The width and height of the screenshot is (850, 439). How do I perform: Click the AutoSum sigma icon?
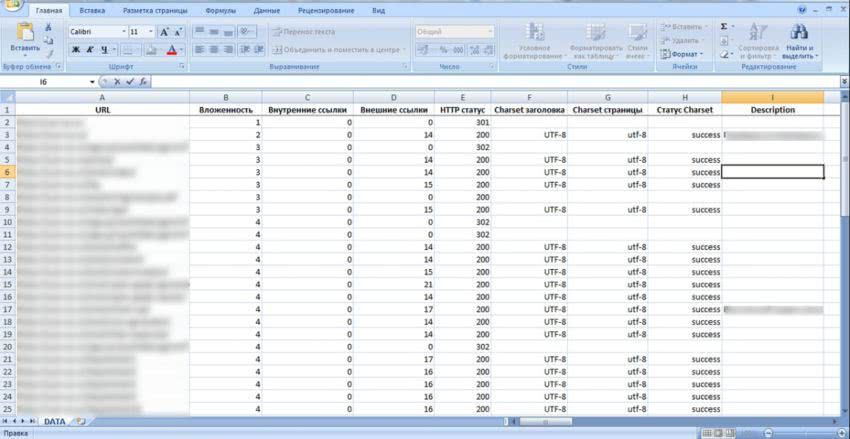pos(724,27)
